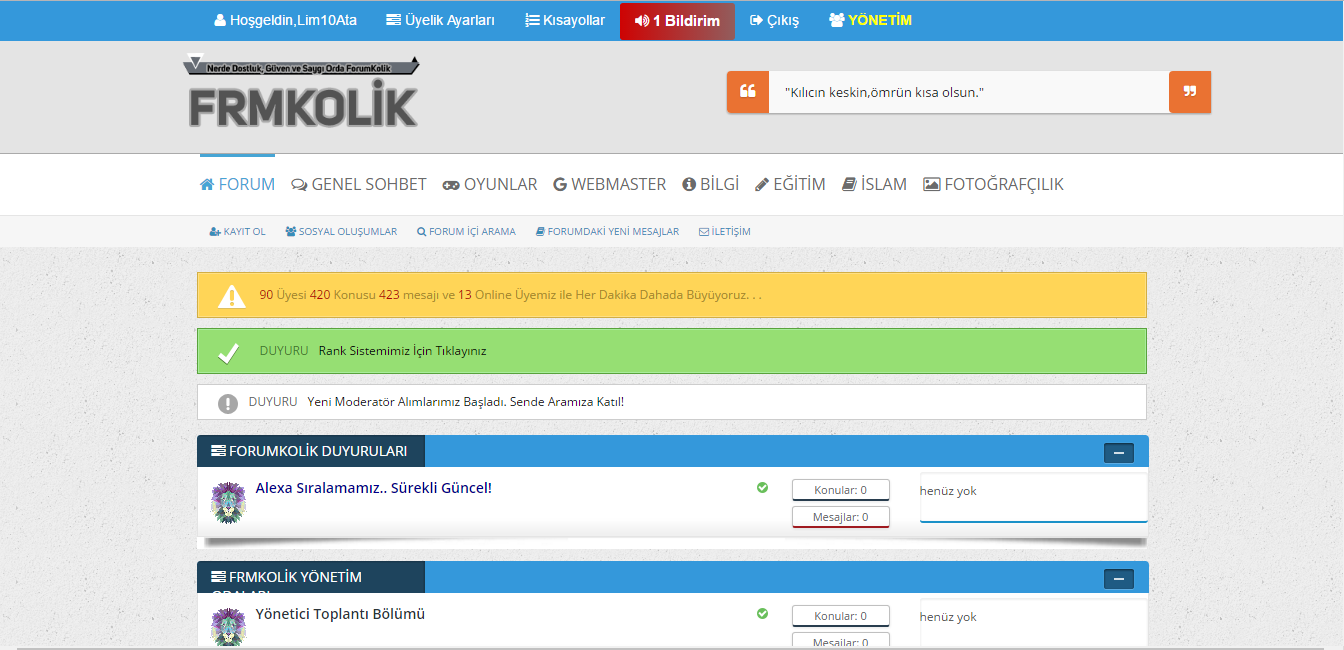Select the WEBMASTER tab
The height and width of the screenshot is (650, 1344).
[x=610, y=184]
